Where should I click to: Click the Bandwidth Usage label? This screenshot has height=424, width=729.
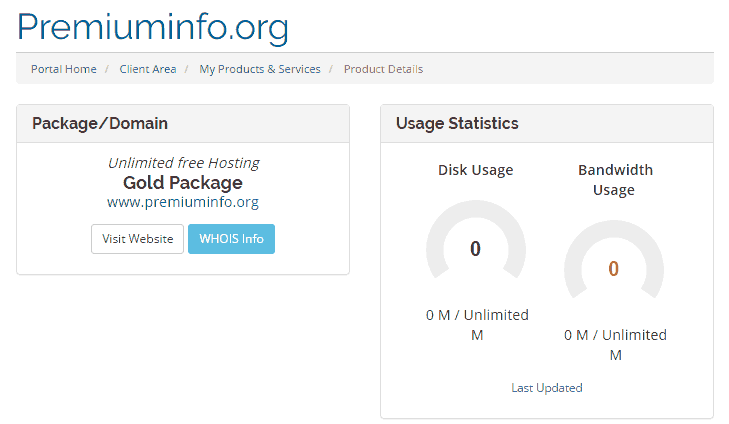click(615, 180)
